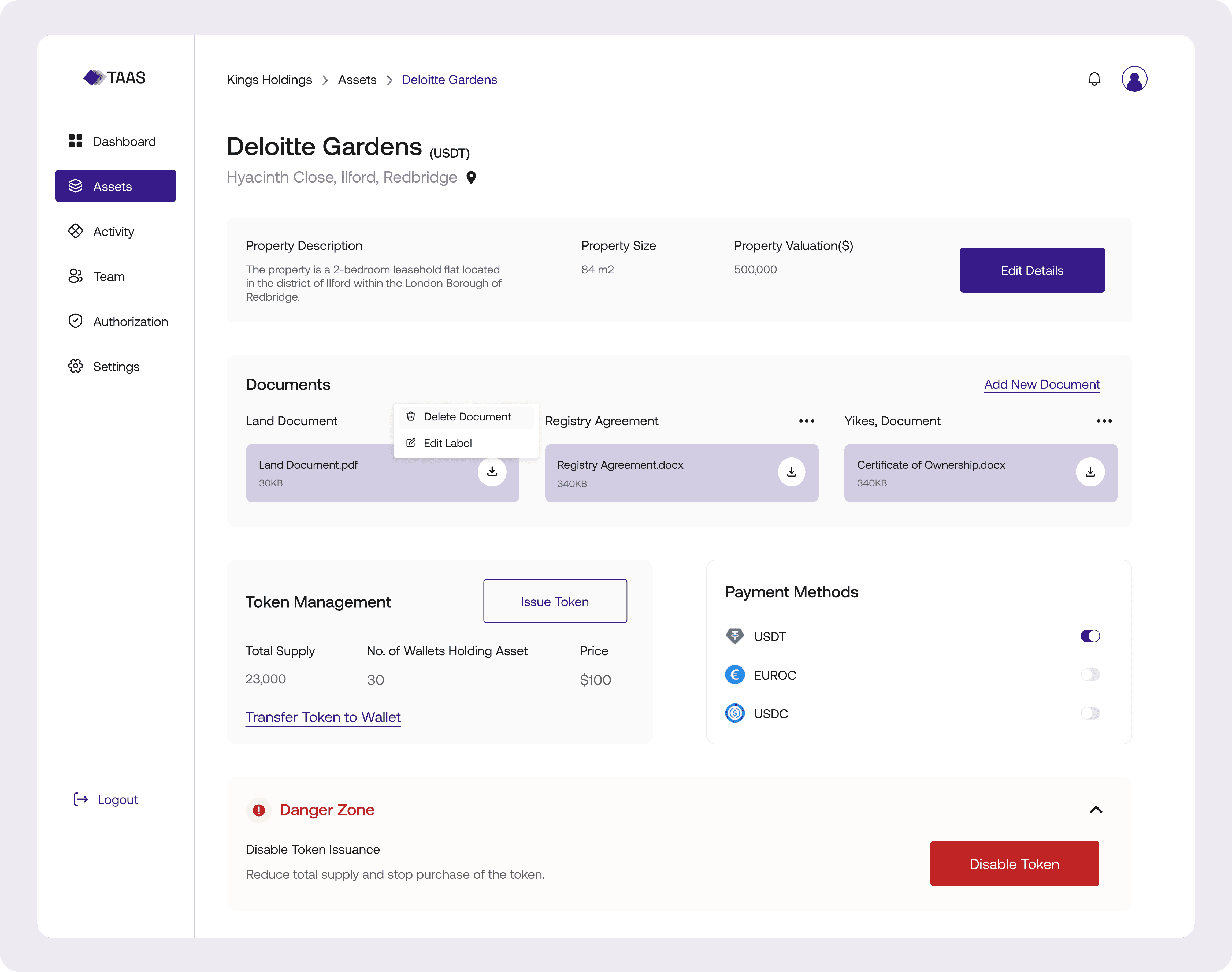Screen dimensions: 1232x972
Task: Click the location pin beside the address
Action: pos(471,178)
